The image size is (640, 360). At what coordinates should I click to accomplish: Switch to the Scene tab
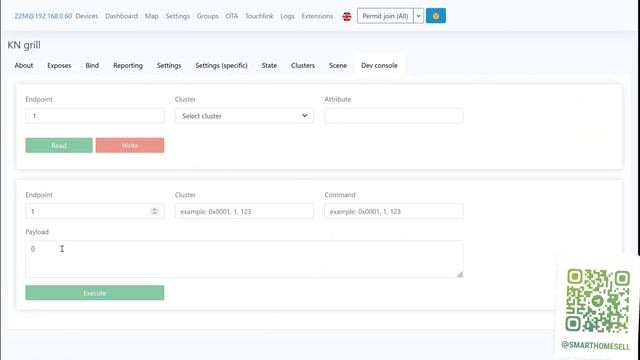[338, 65]
